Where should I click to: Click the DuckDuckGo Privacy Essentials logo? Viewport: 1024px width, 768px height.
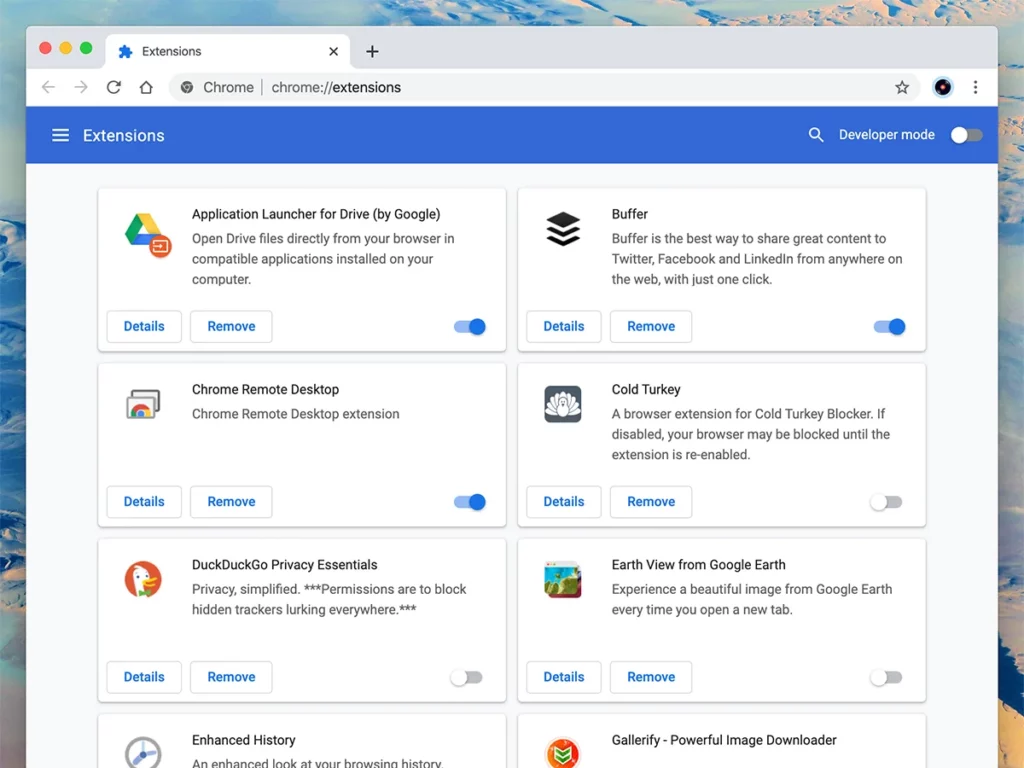(143, 580)
